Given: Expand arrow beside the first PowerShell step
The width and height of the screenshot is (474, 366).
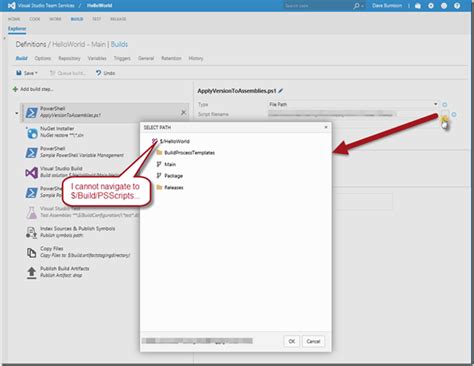Looking at the screenshot, I should [x=17, y=113].
